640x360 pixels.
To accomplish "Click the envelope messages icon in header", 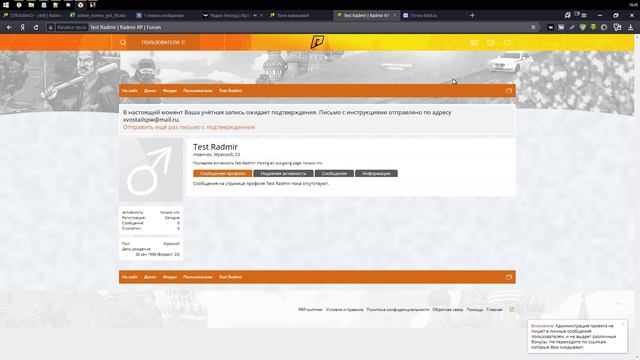I will pyautogui.click(x=491, y=42).
